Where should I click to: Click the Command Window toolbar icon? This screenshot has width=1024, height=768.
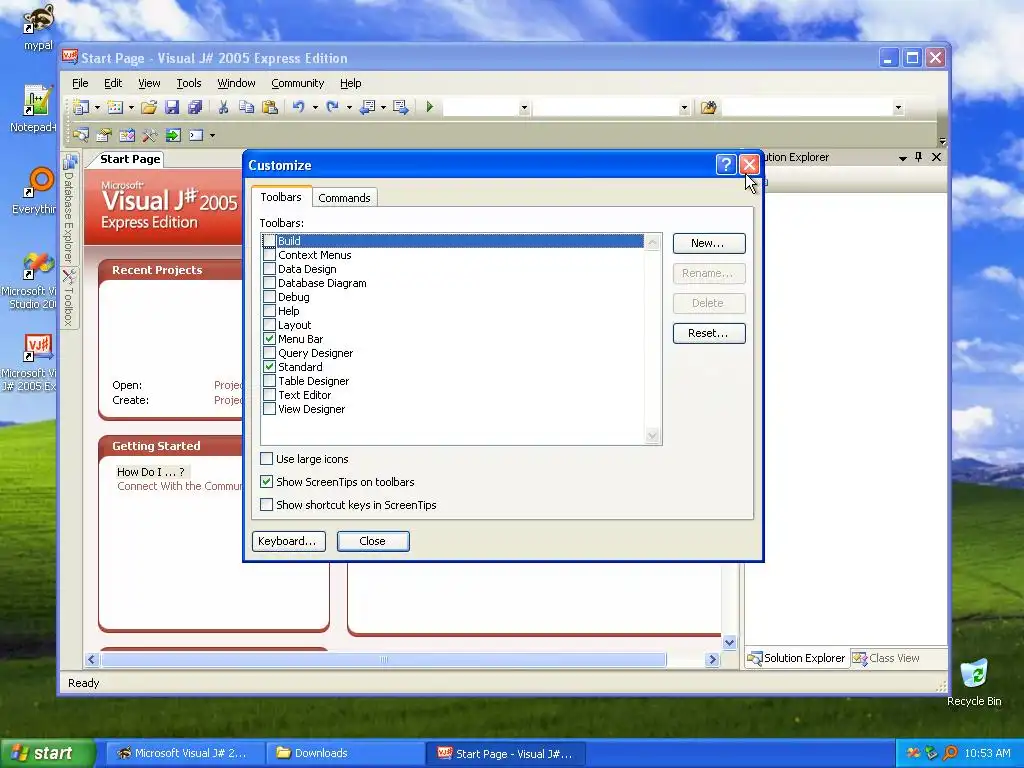click(x=196, y=135)
